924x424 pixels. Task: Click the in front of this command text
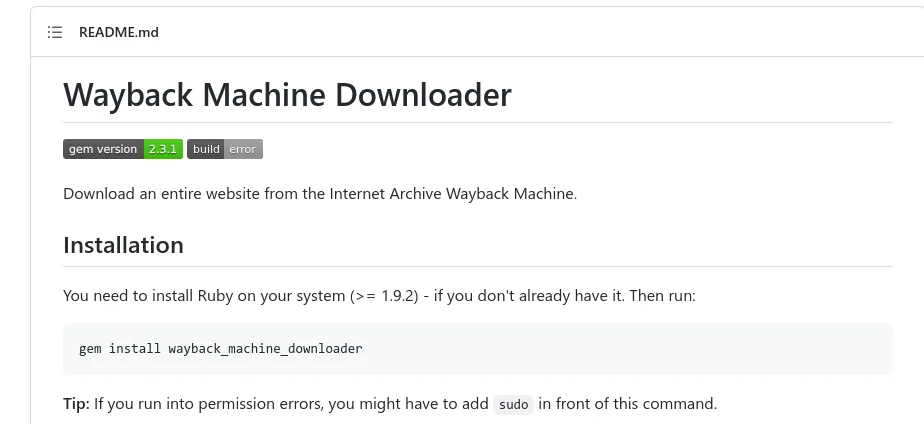(628, 404)
